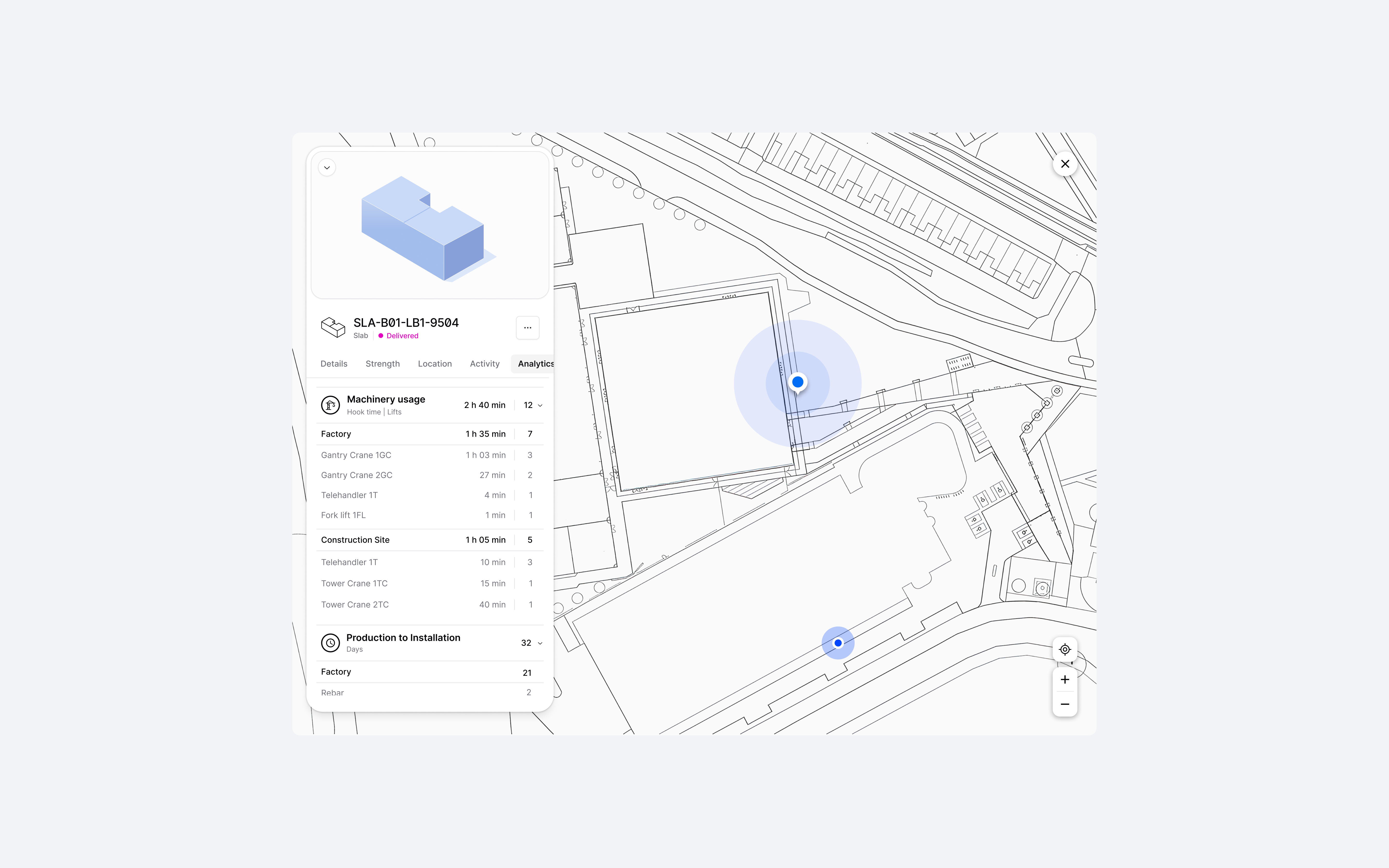
Task: Click the small blue location dot on map
Action: pyautogui.click(x=838, y=643)
